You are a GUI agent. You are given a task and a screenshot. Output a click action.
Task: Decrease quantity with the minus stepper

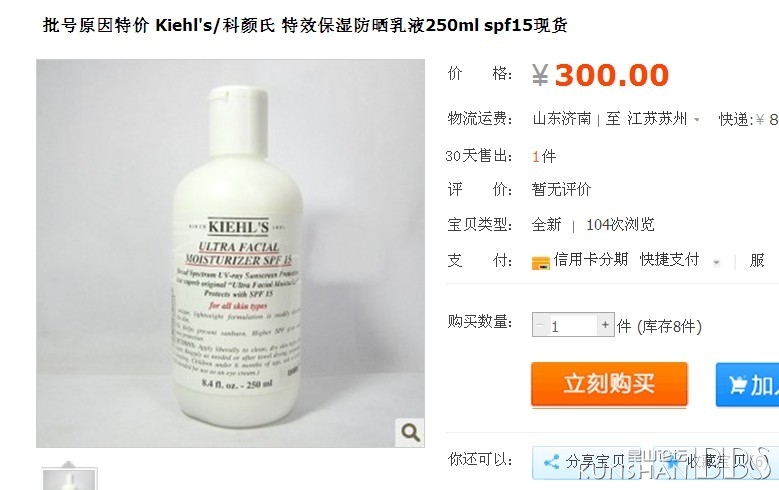(x=540, y=325)
